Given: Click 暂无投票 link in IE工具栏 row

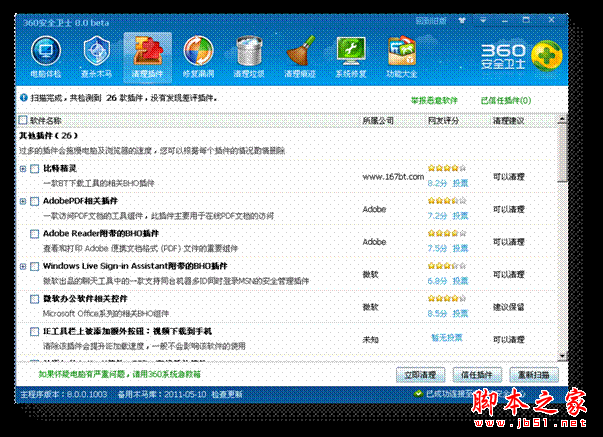Looking at the screenshot, I should coord(446,338).
